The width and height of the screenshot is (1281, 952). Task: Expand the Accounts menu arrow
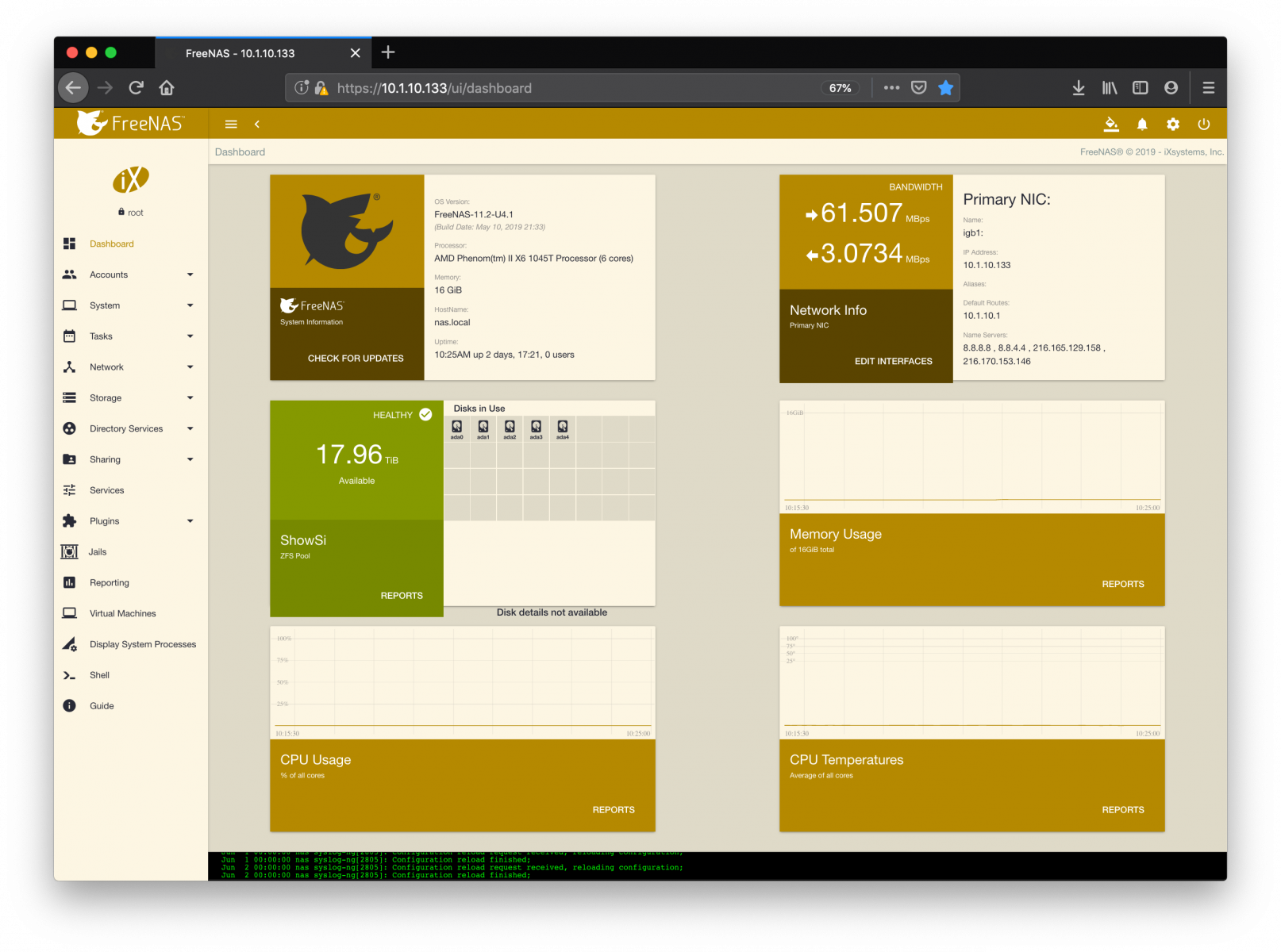(x=190, y=274)
